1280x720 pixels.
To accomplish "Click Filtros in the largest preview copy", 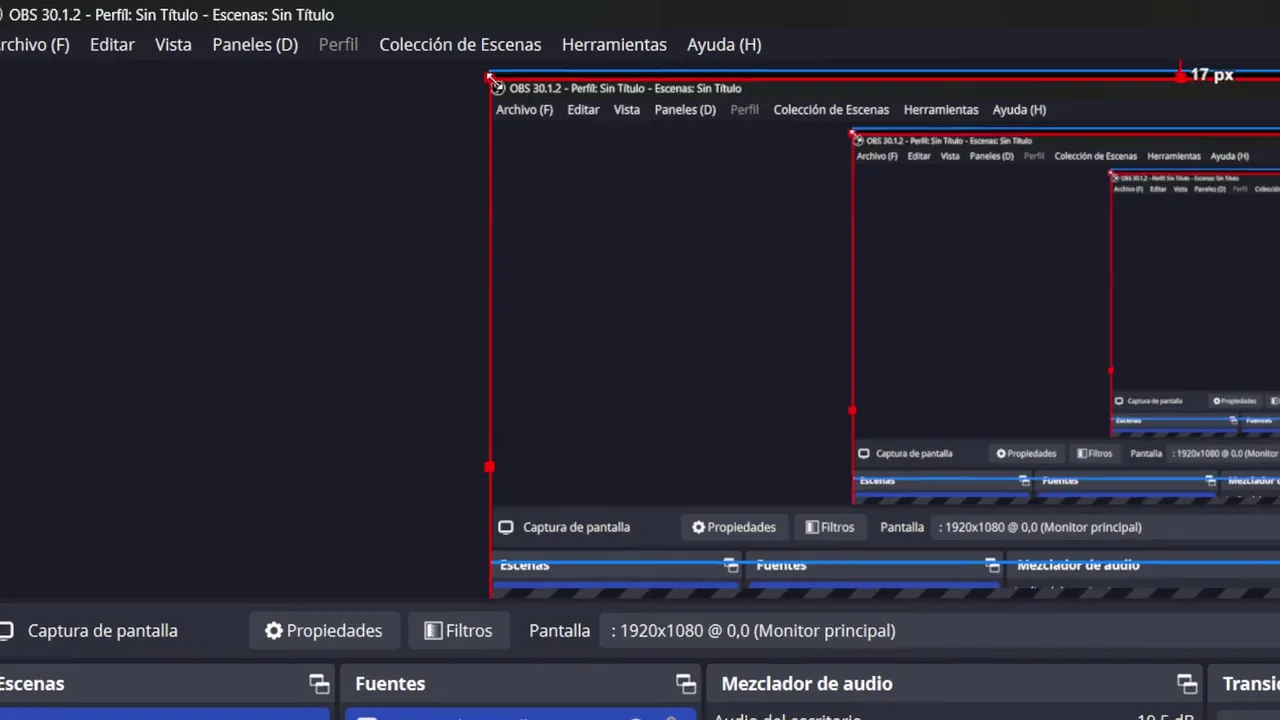I will tap(830, 527).
